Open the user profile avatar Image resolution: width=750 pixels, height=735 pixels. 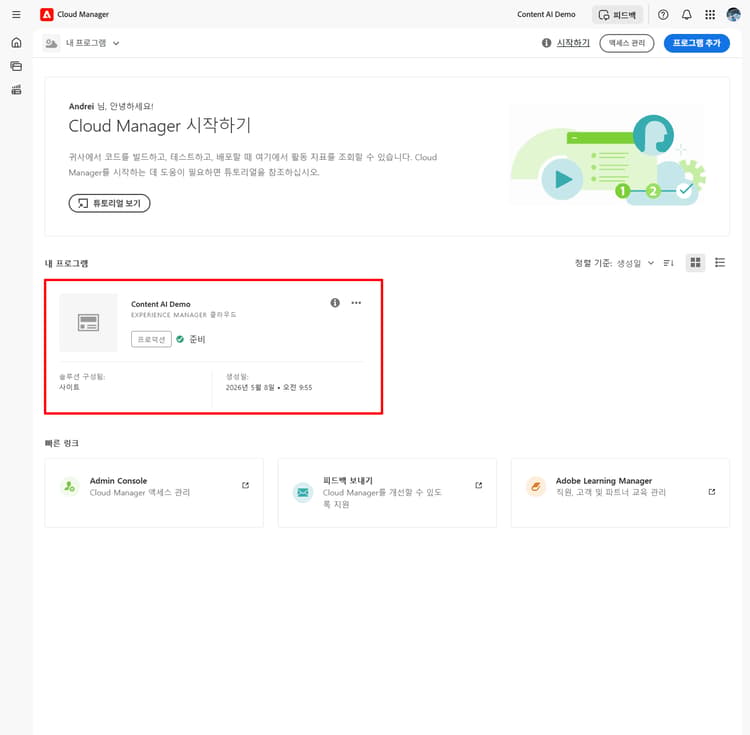(x=733, y=14)
